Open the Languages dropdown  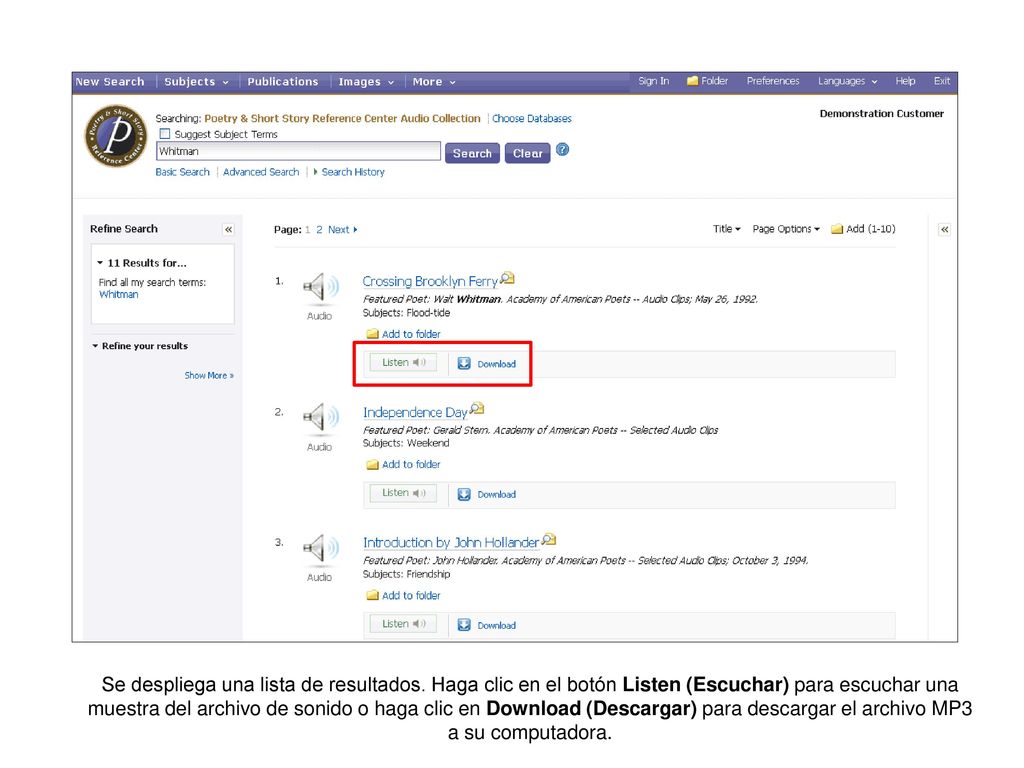coord(848,81)
